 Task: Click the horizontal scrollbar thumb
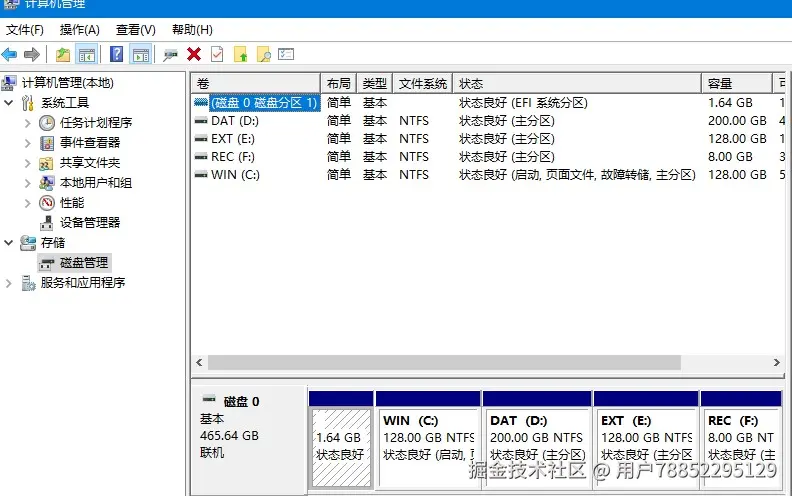click(444, 363)
